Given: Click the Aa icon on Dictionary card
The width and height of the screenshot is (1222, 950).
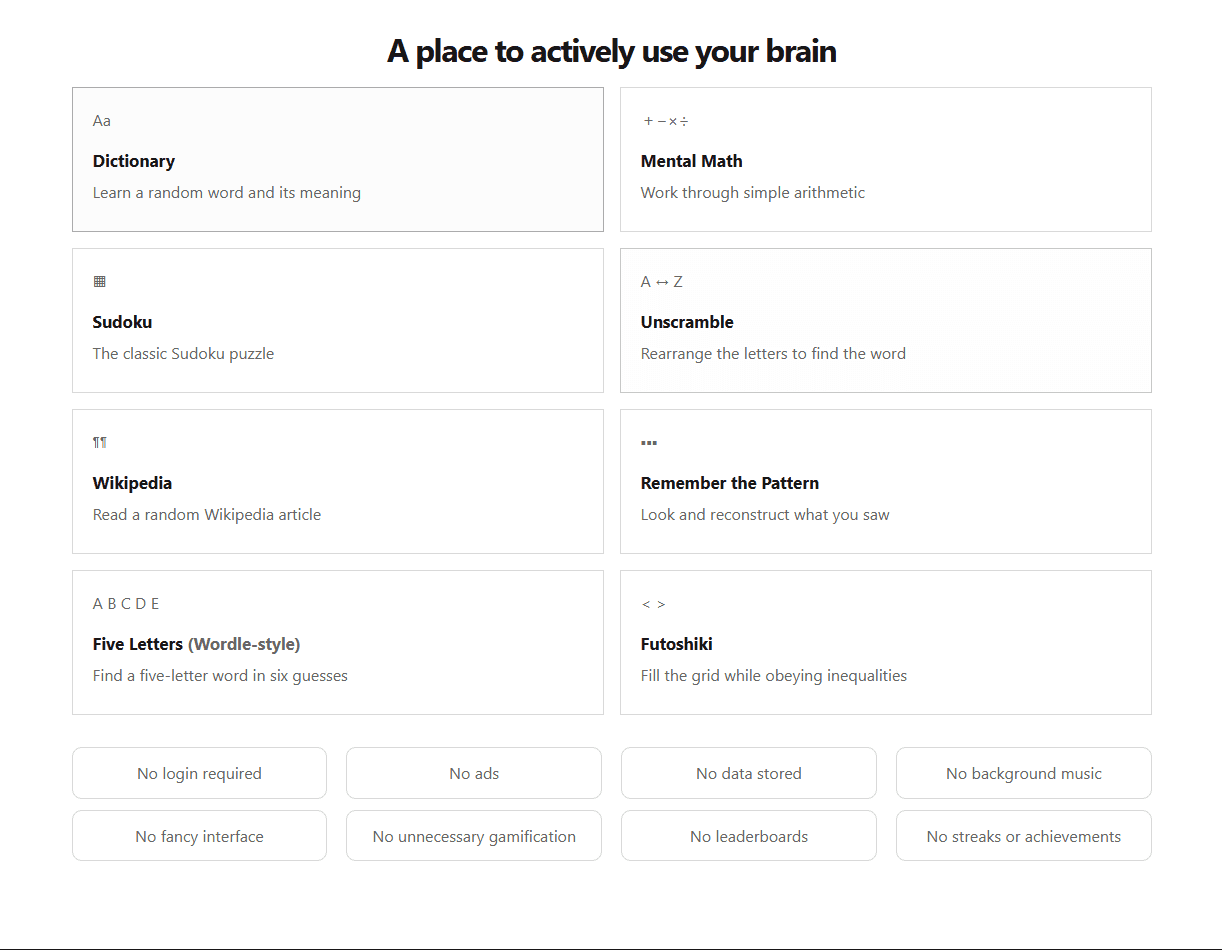Looking at the screenshot, I should point(102,121).
